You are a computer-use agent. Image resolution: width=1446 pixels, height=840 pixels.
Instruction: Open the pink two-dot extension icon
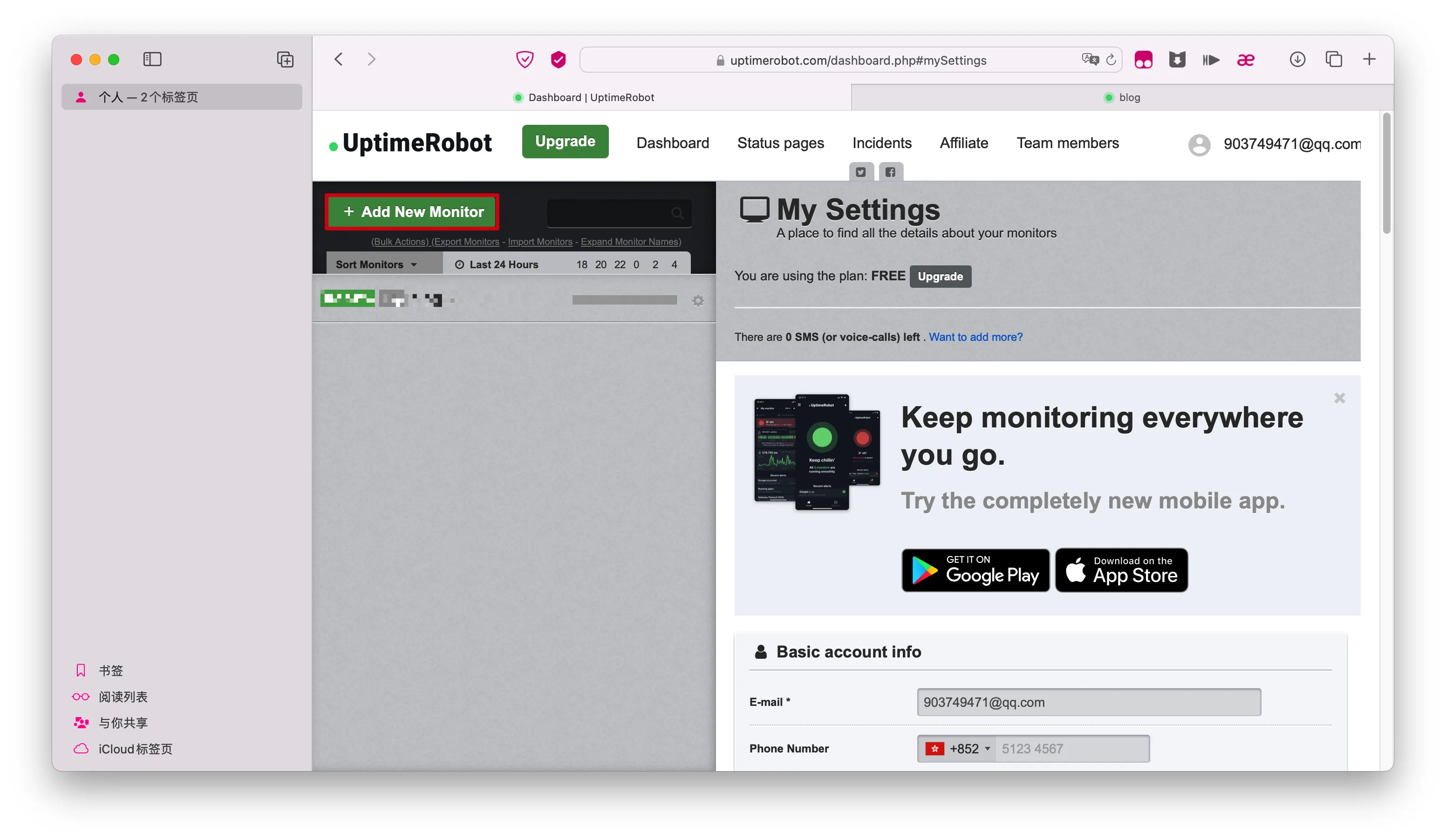[1143, 60]
